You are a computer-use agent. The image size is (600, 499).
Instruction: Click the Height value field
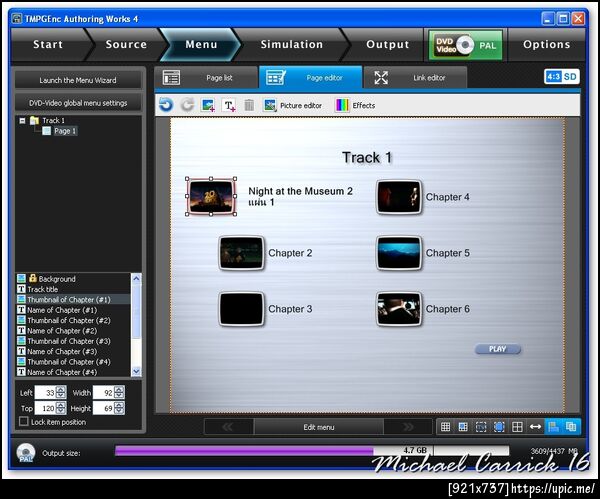pos(103,408)
